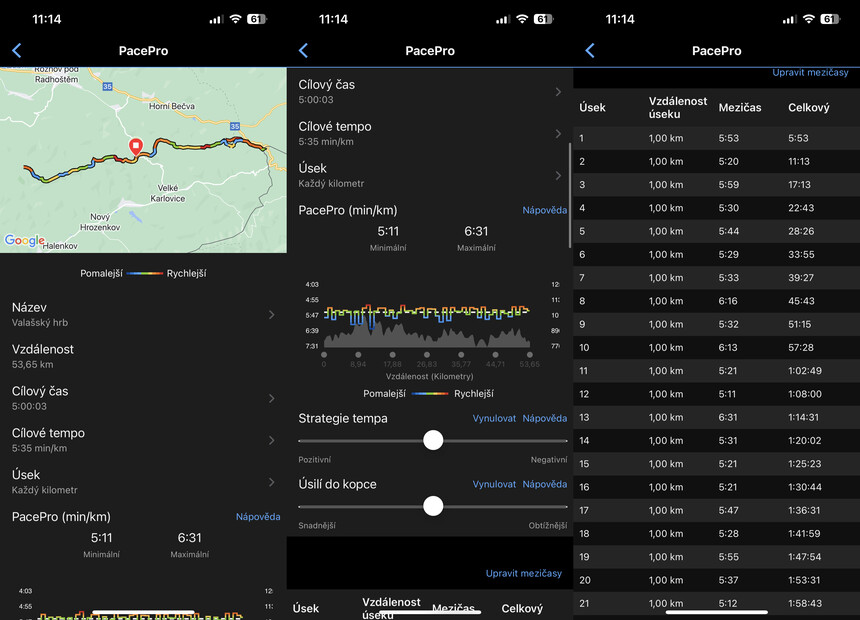The width and height of the screenshot is (860, 620).
Task: Open Nápověda for Úsilí do kopce
Action: [545, 484]
